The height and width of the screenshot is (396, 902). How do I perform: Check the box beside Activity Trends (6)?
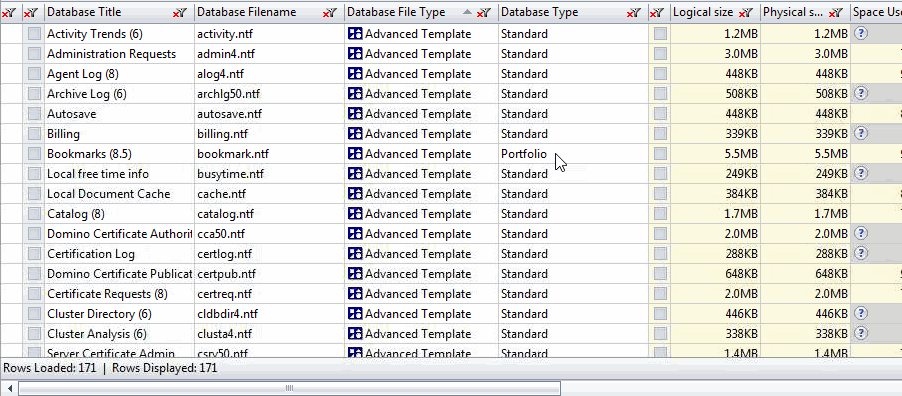pos(35,34)
